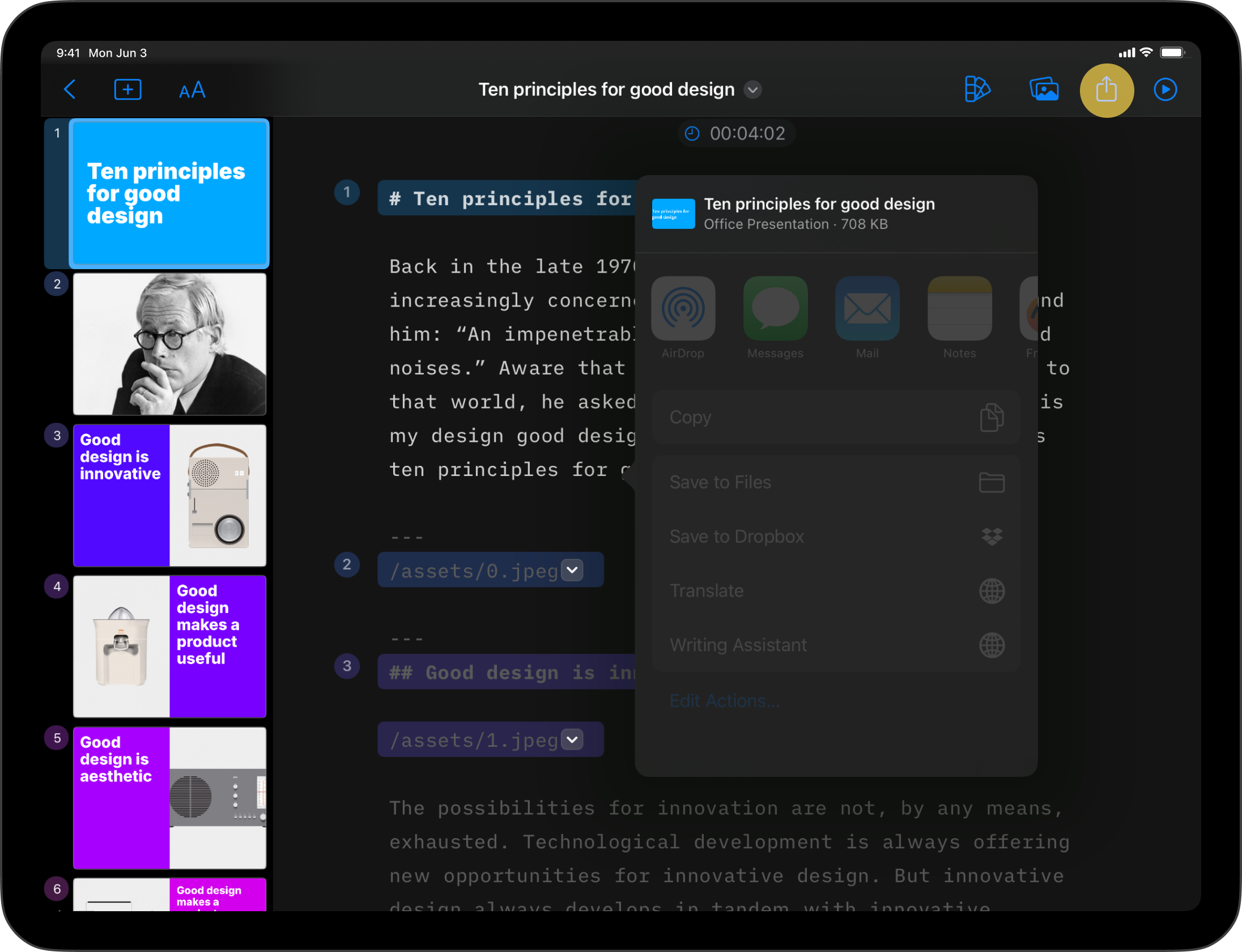Expand the document title dropdown arrow
1242x952 pixels.
click(x=755, y=89)
